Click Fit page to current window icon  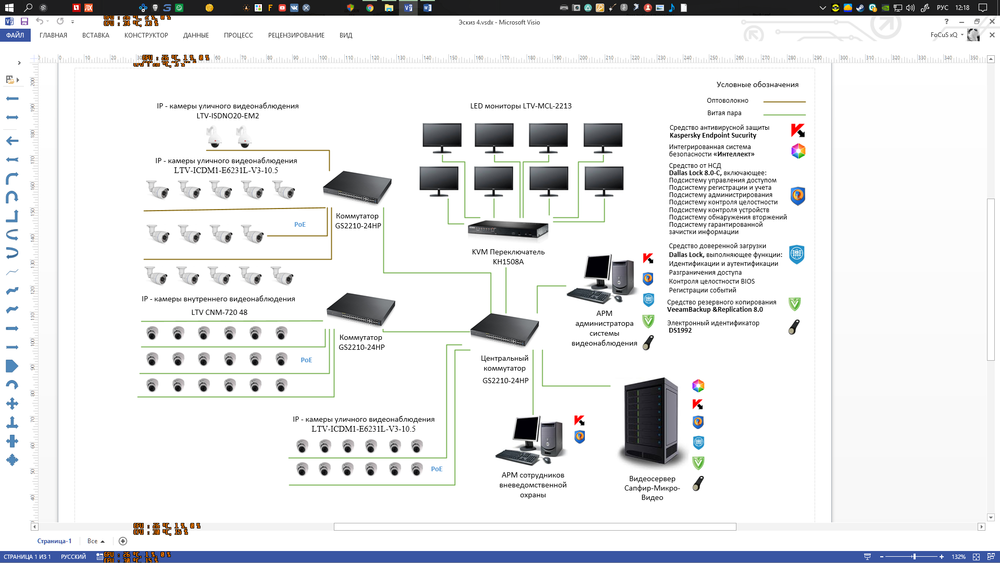click(976, 557)
